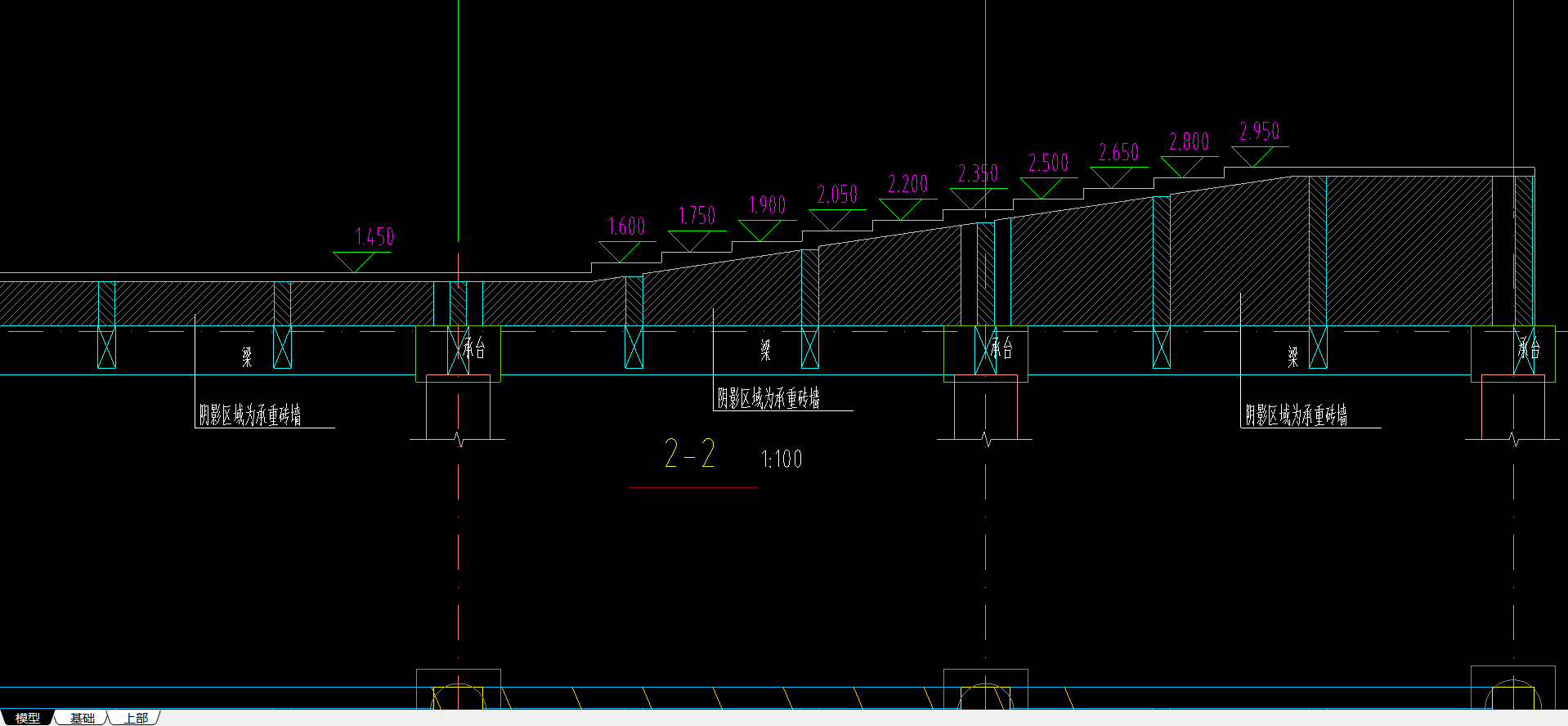
Task: Pick the 1.750 elevation label
Action: click(697, 216)
